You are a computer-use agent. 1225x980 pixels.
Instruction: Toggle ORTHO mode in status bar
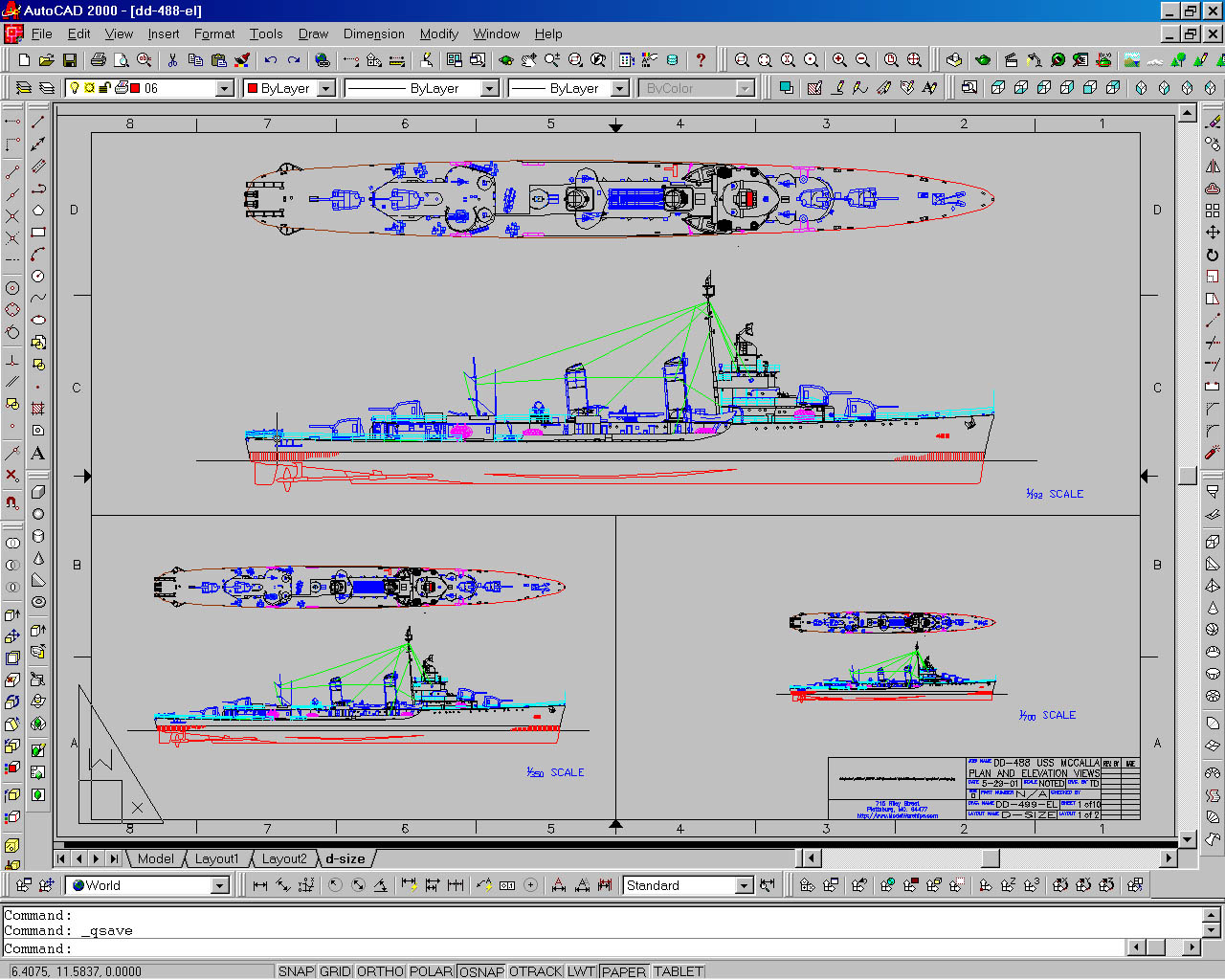point(380,971)
